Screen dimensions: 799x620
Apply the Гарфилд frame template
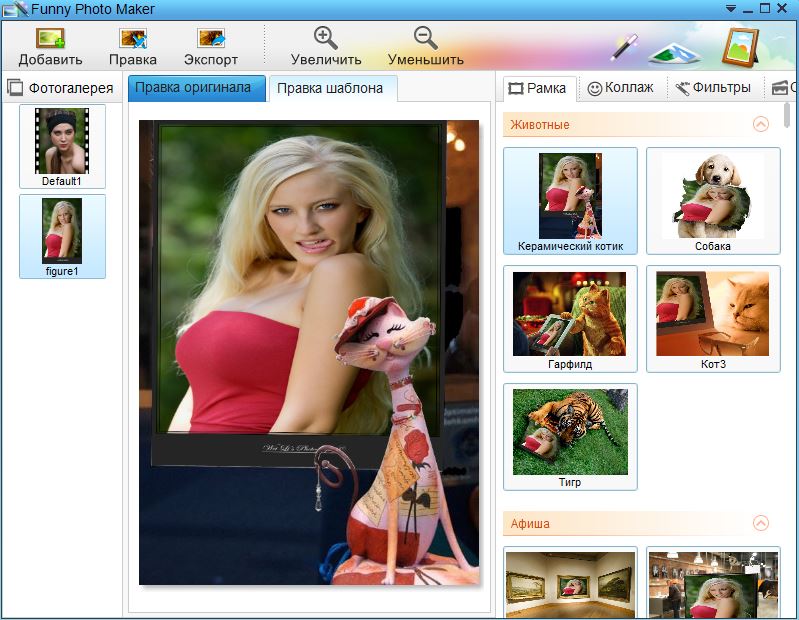click(x=570, y=319)
